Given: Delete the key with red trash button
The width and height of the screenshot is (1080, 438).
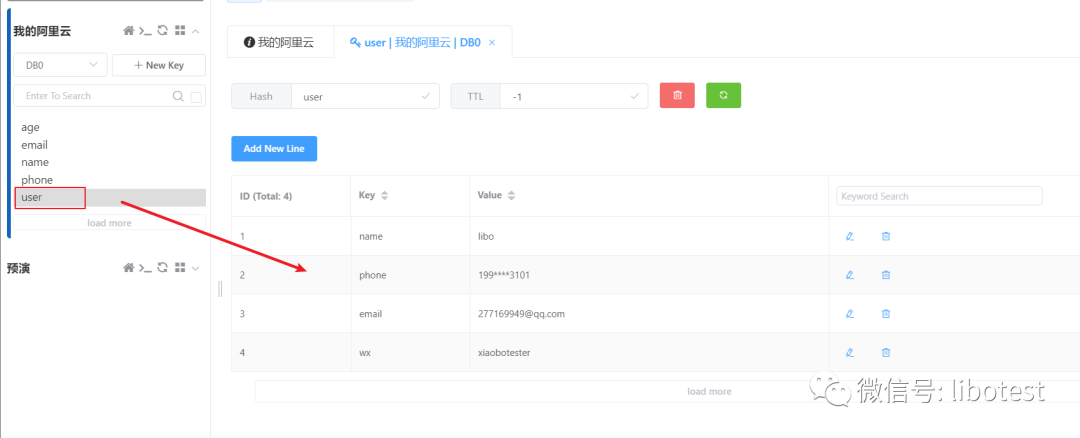Looking at the screenshot, I should [x=677, y=96].
